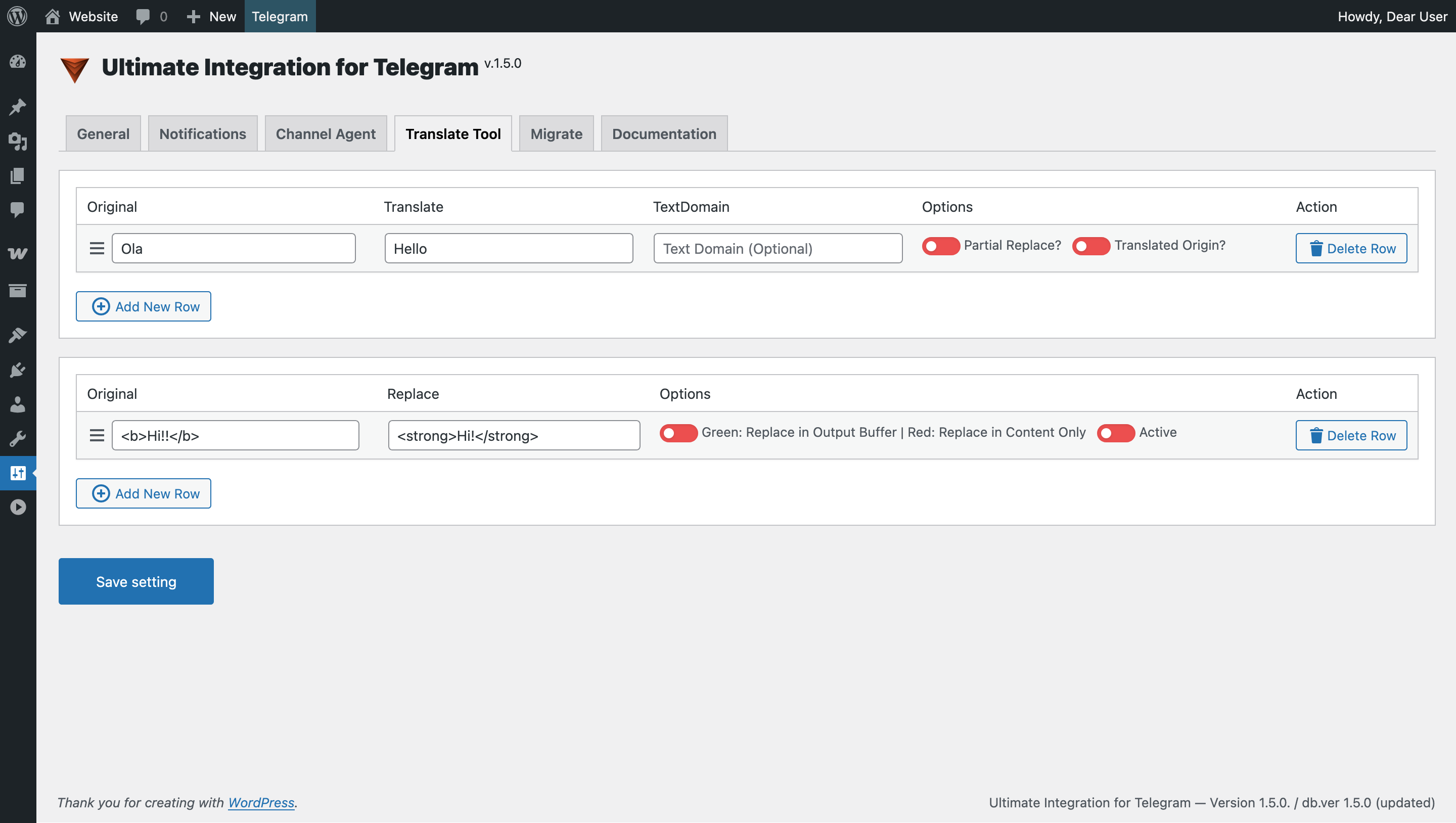This screenshot has width=1456, height=823.
Task: Delete the <b>Hi!!</b> replace row
Action: 1351,435
